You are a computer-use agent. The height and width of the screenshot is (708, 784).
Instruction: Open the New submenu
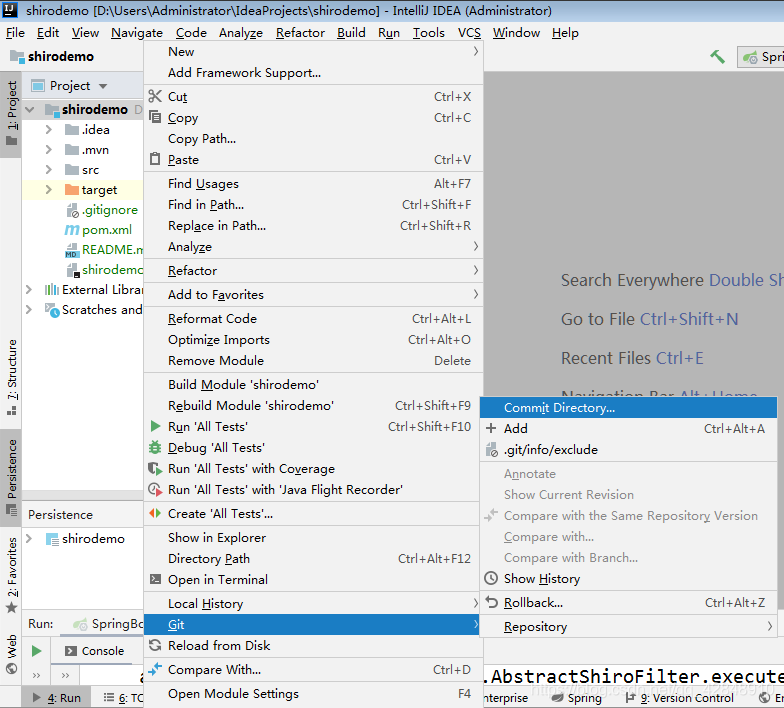point(313,52)
